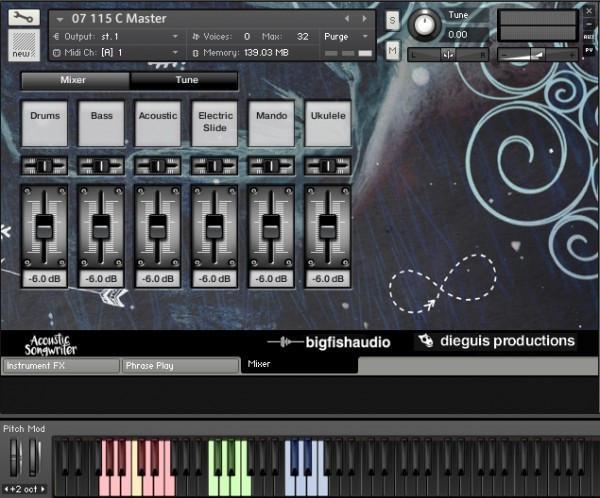Click the Ukulele volume fader handle
This screenshot has height=498, width=600.
[328, 227]
